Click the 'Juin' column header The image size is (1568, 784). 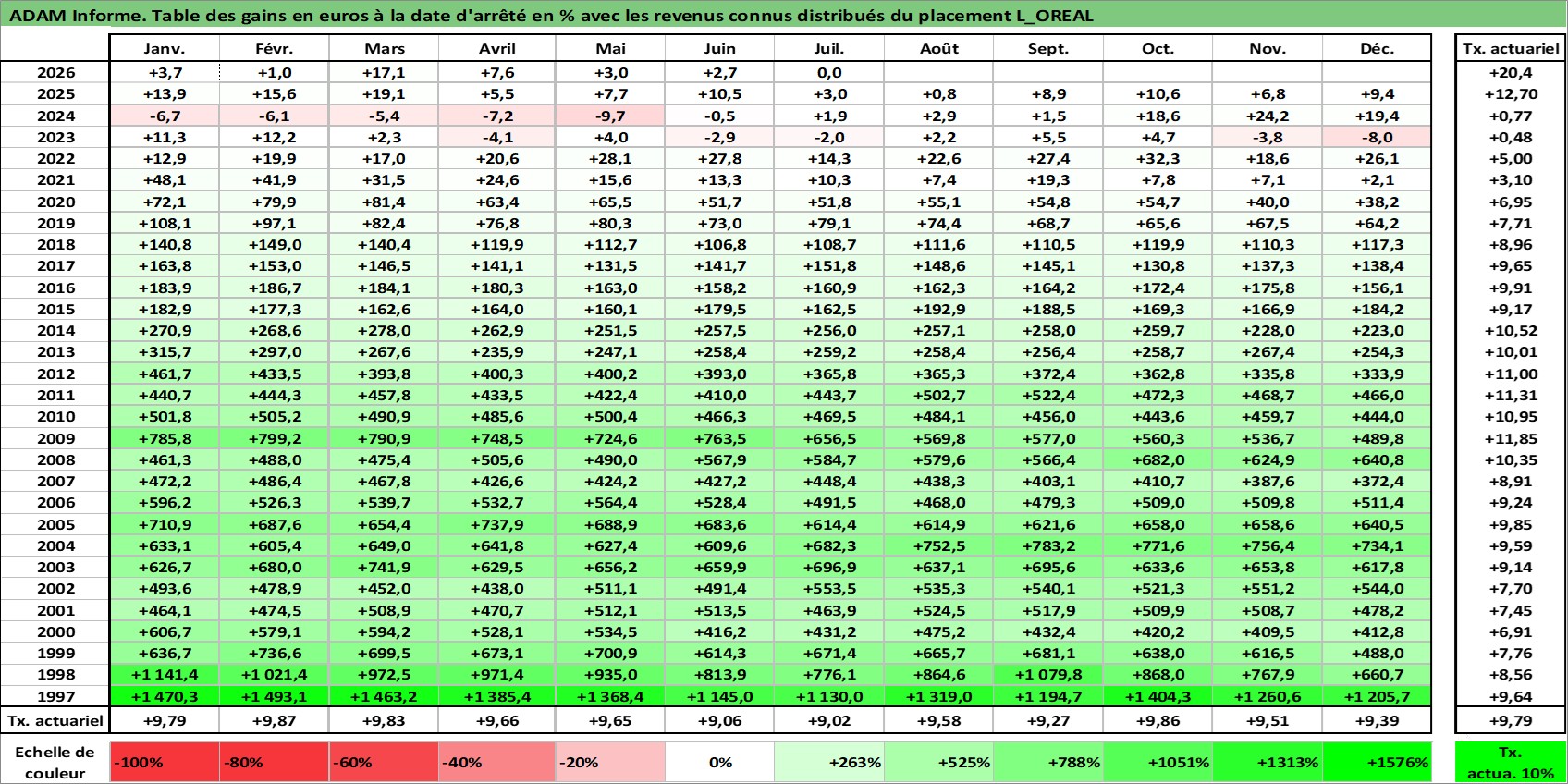(x=720, y=48)
